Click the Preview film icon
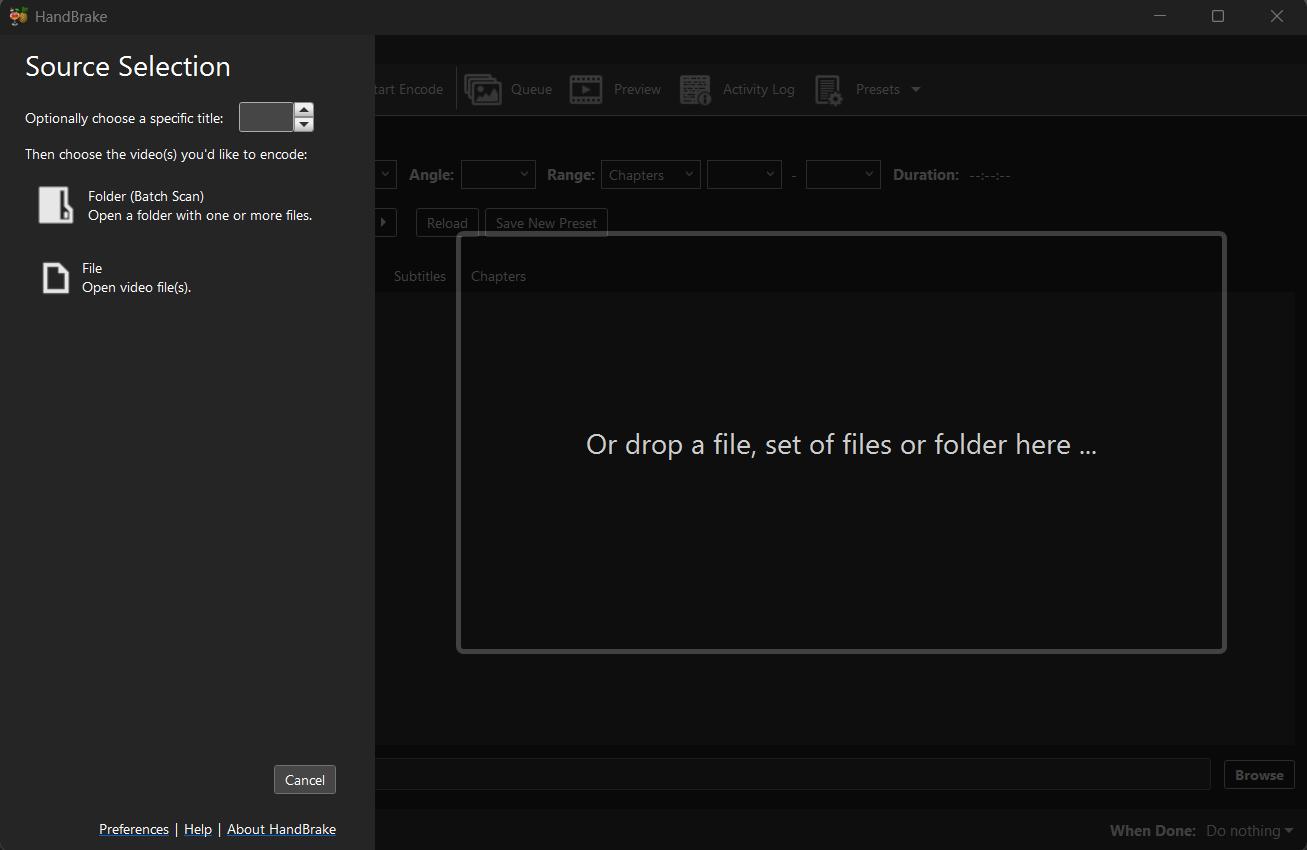 [586, 89]
